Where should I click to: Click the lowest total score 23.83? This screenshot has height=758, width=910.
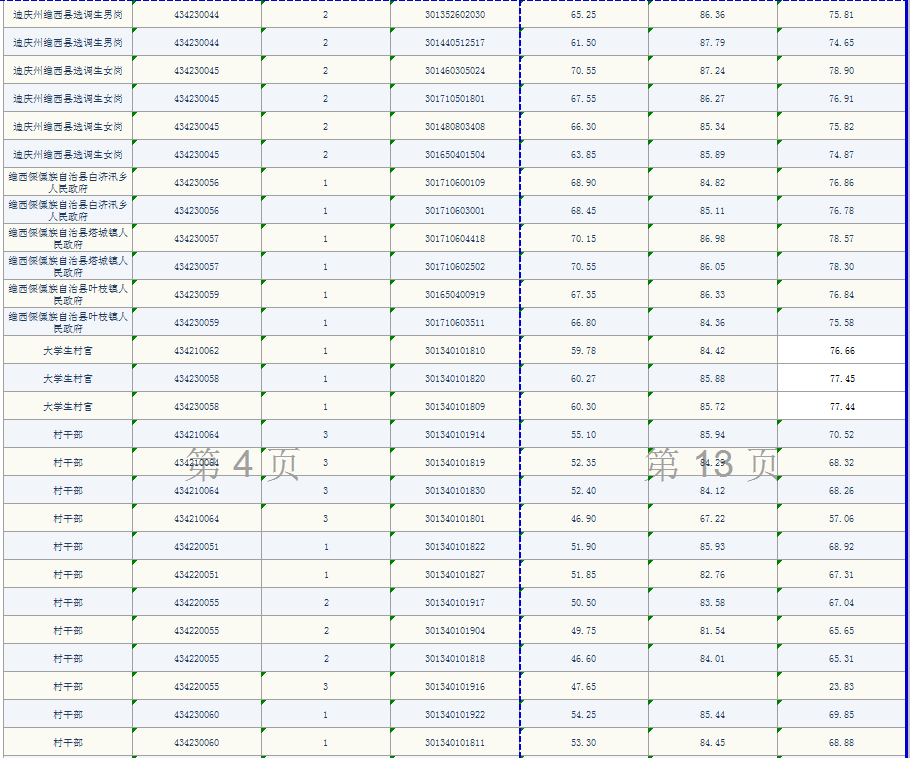[841, 687]
